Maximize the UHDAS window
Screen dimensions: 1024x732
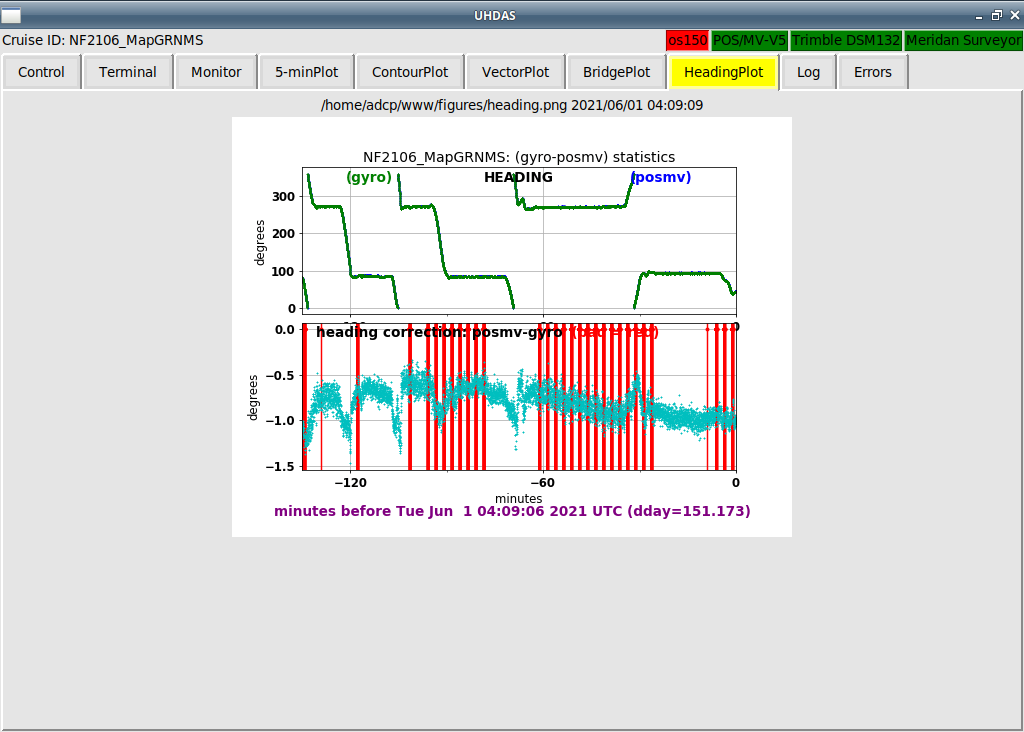pos(997,15)
